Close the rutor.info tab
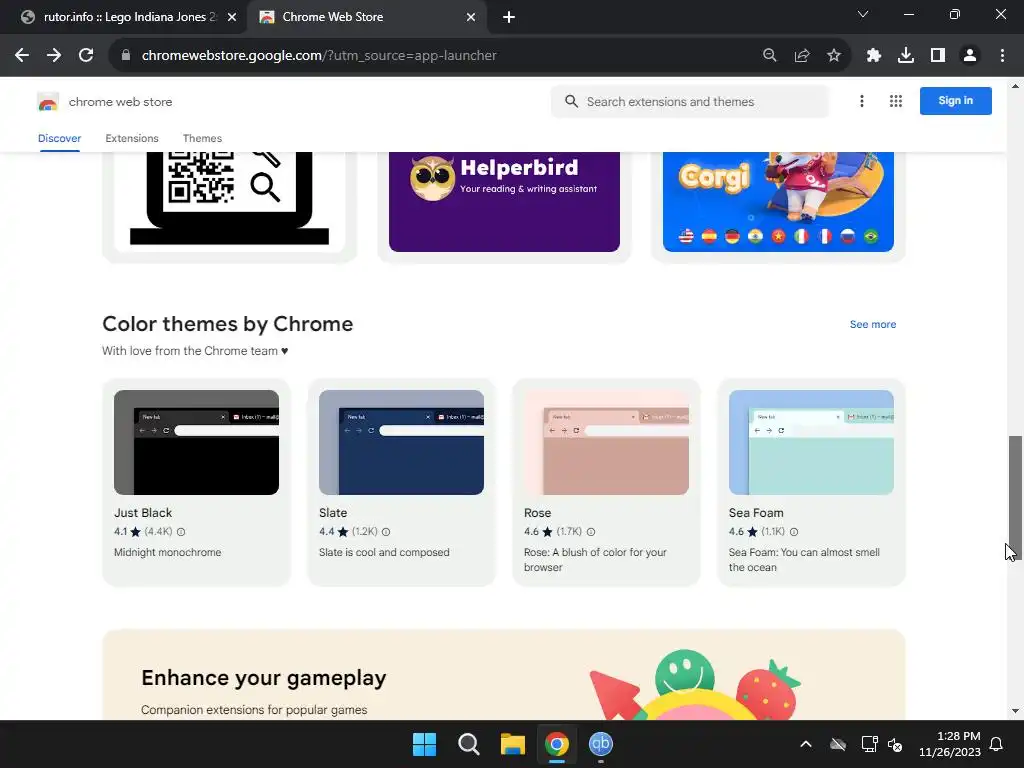The width and height of the screenshot is (1024, 768). point(232,17)
